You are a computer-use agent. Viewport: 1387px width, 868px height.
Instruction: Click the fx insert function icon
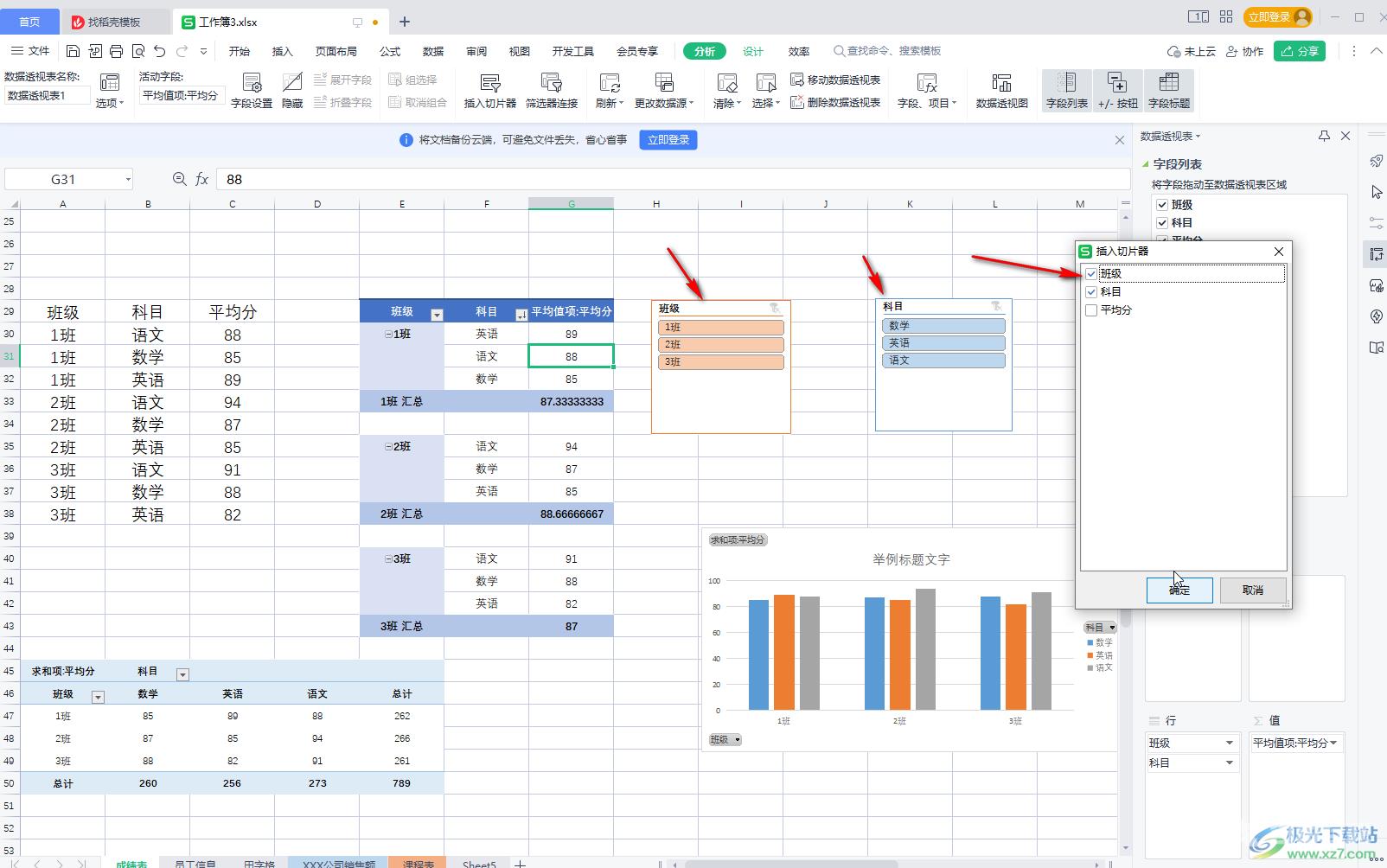click(x=201, y=179)
